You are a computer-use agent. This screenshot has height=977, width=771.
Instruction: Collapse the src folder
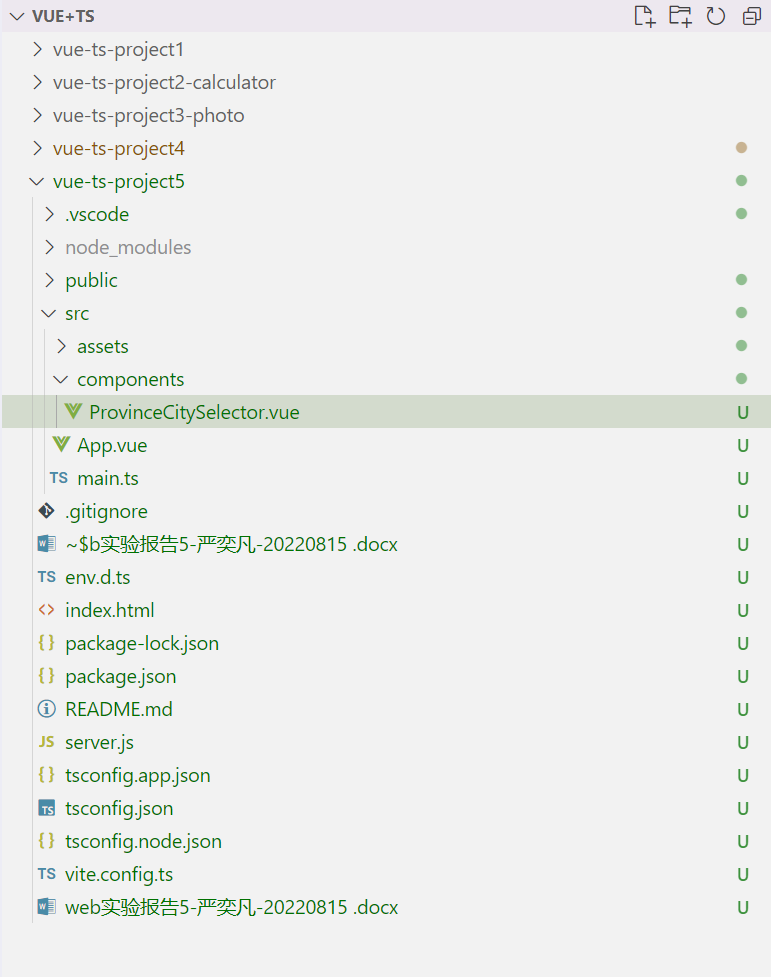coord(49,314)
